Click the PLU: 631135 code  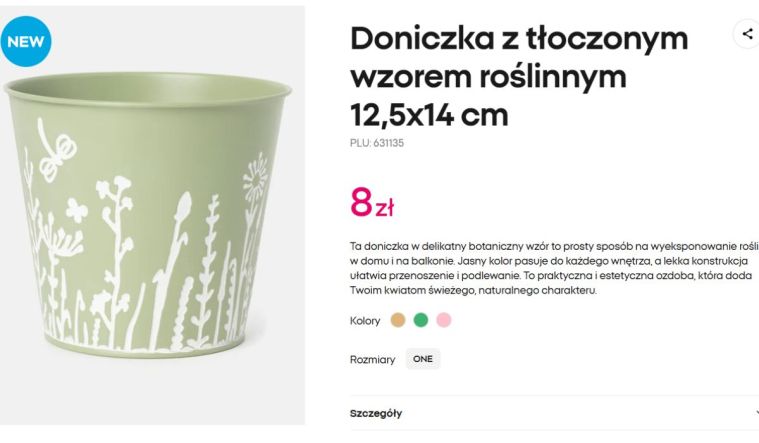click(377, 143)
